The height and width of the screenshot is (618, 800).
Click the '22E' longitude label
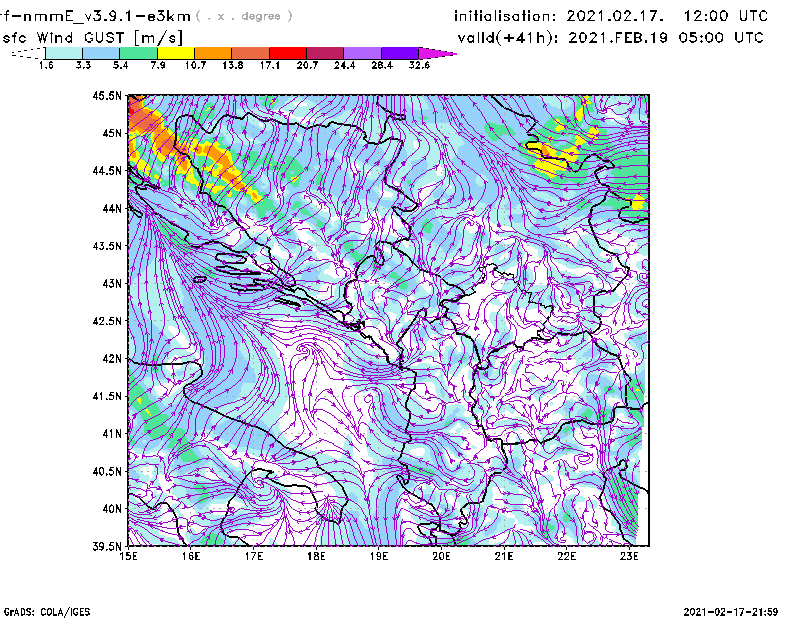pyautogui.click(x=566, y=556)
